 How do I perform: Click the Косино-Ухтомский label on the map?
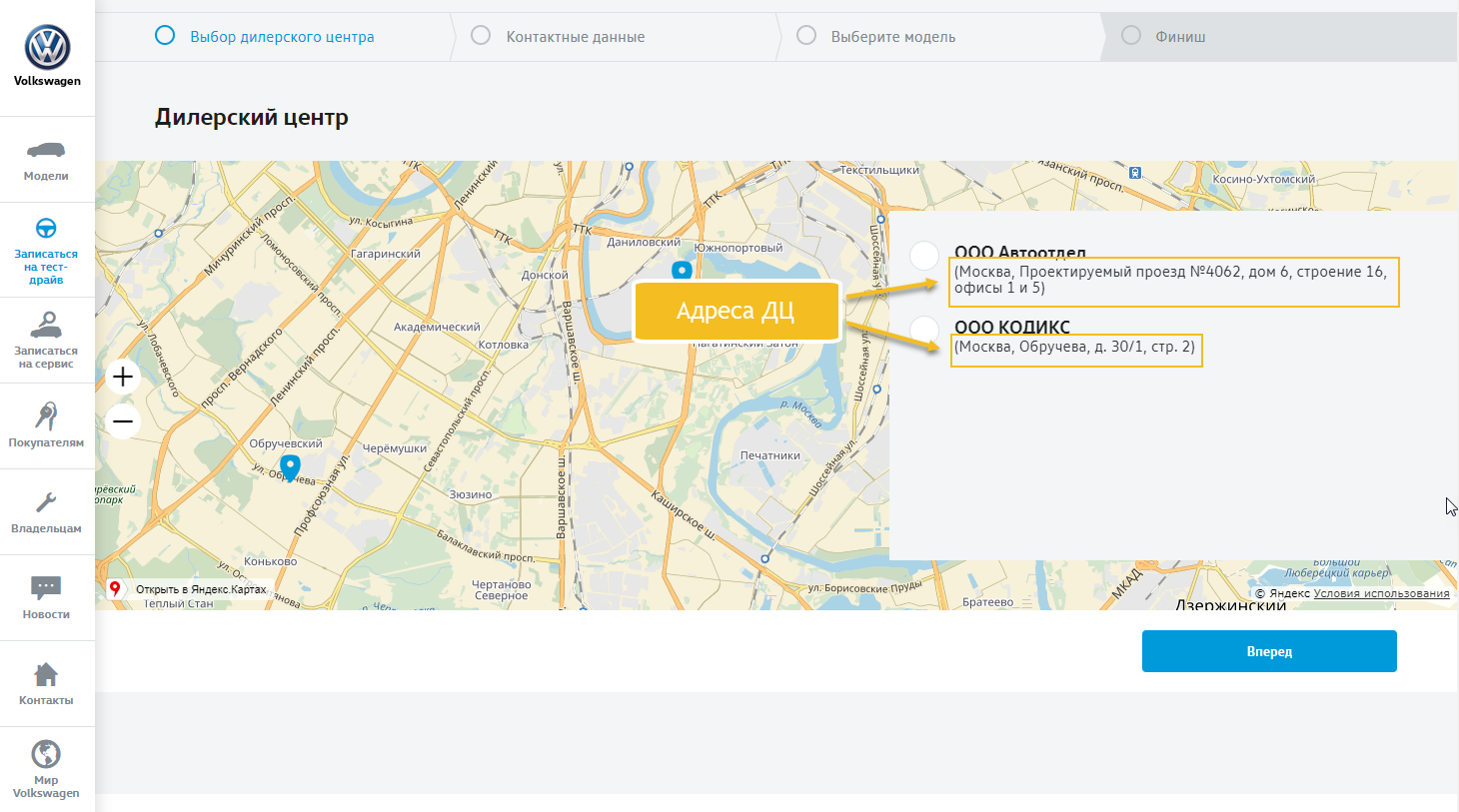tap(1263, 180)
